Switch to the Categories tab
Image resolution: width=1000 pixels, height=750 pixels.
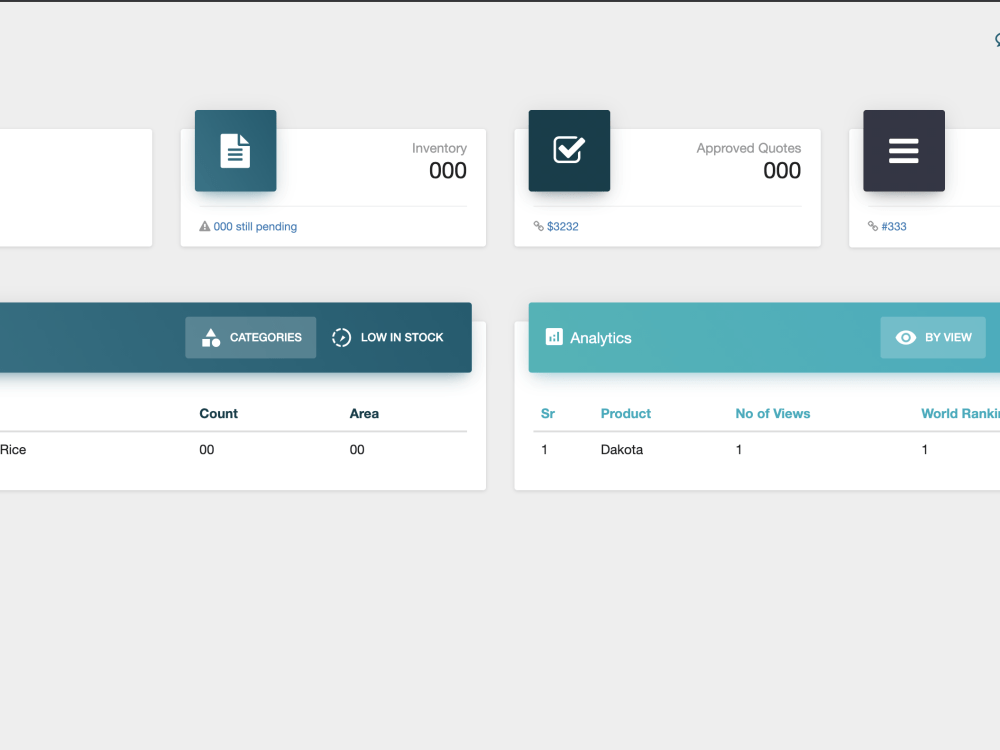point(251,337)
